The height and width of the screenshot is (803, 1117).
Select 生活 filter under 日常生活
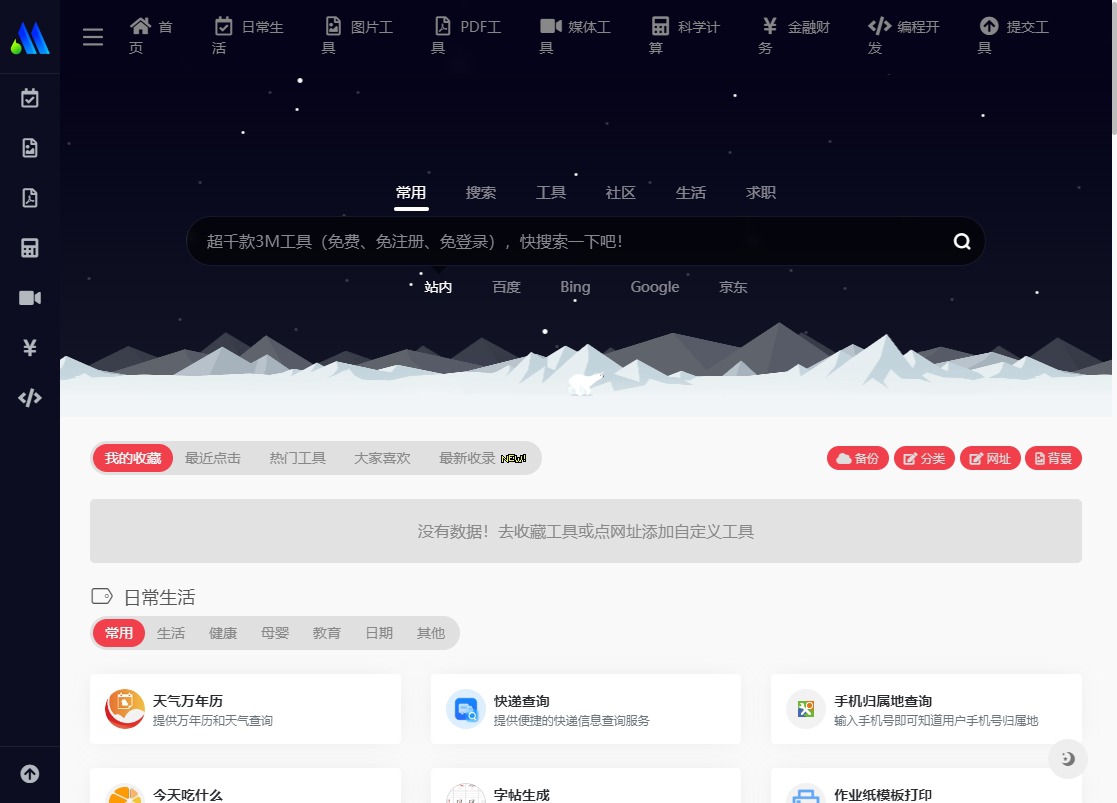click(171, 633)
